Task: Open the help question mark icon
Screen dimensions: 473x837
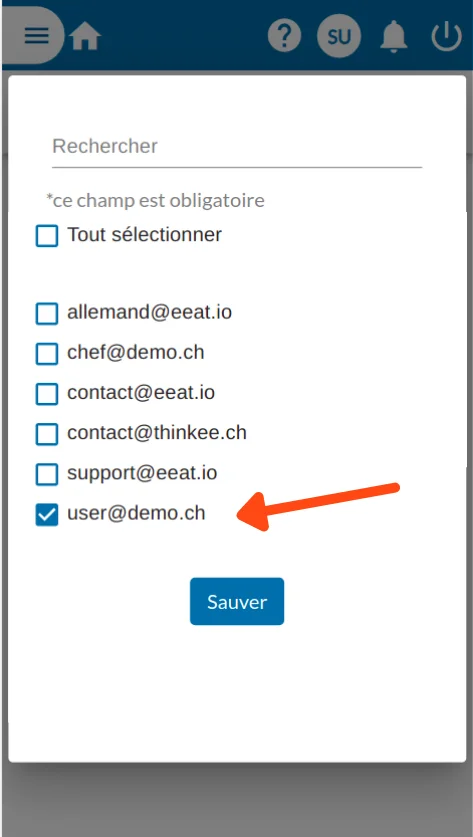Action: point(284,35)
